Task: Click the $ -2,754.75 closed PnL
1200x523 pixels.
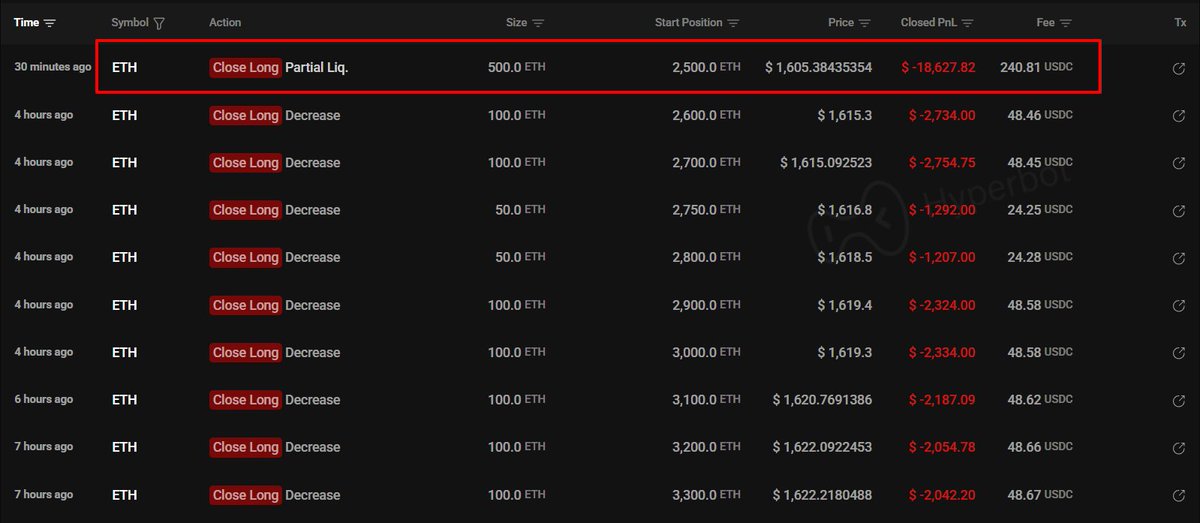Action: (942, 163)
